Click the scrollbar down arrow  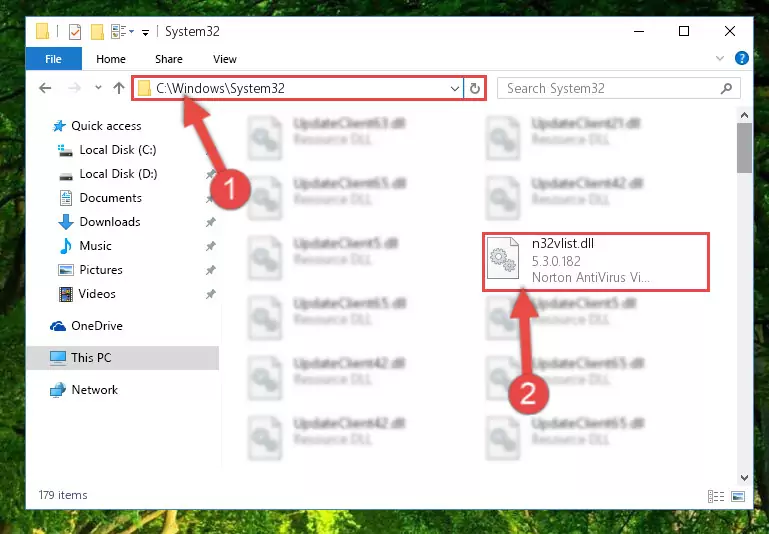tap(744, 477)
